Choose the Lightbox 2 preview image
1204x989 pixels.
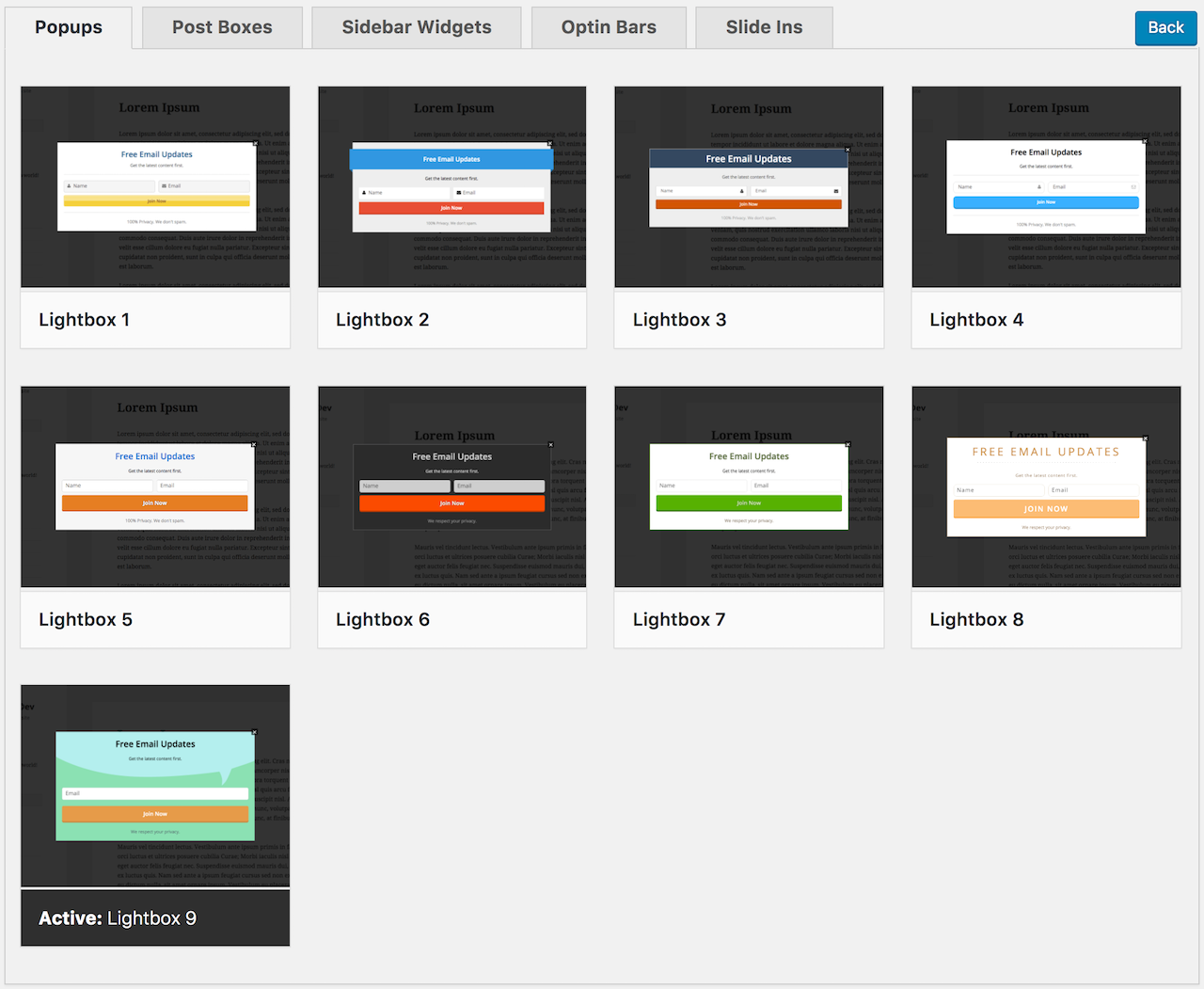coord(452,187)
